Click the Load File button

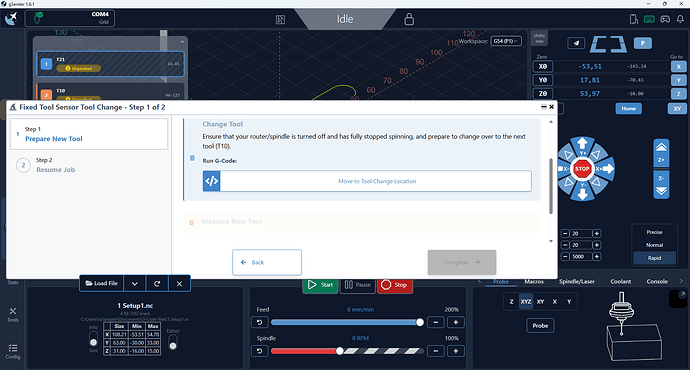tap(102, 284)
